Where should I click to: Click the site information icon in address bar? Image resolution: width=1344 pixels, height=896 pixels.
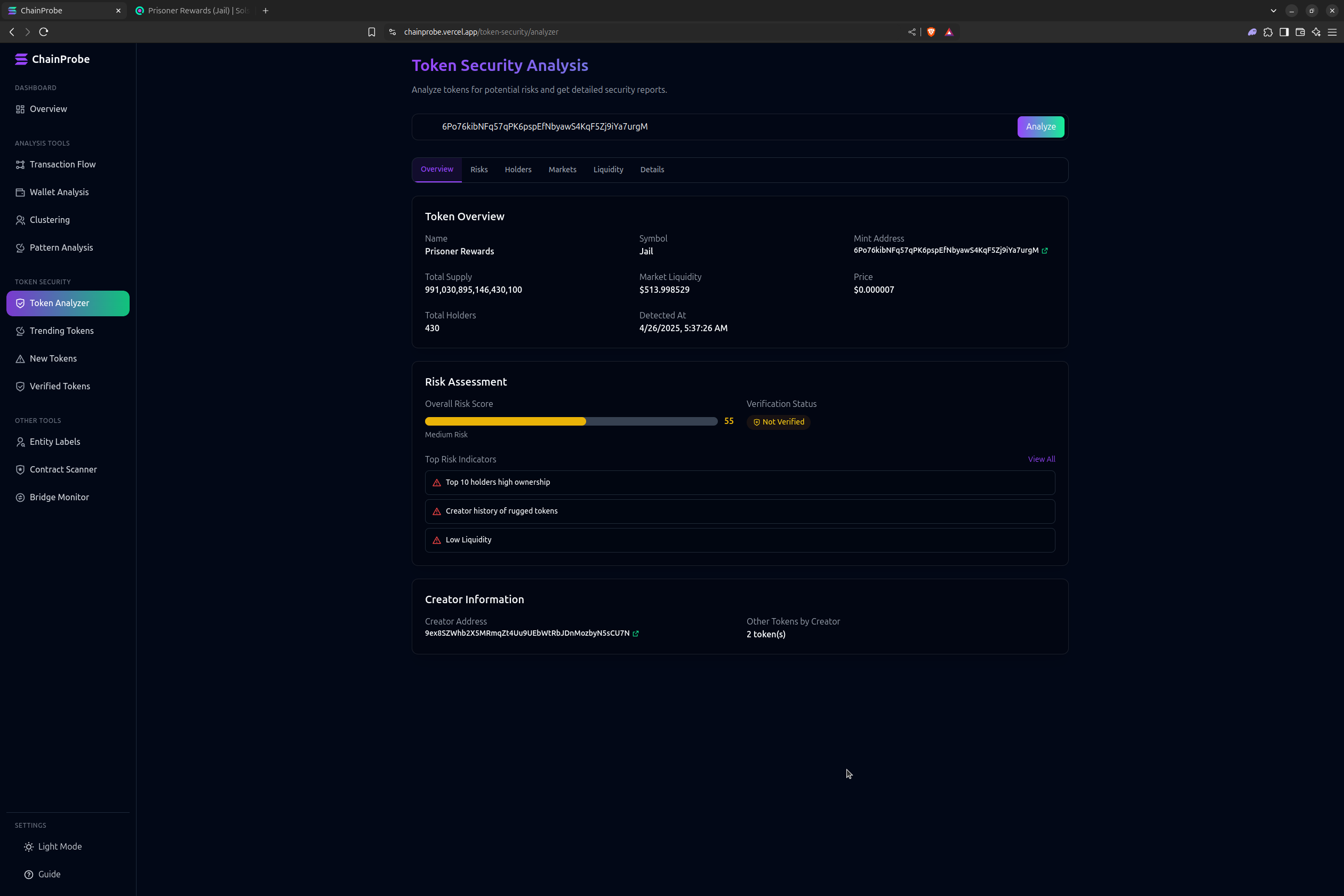(392, 32)
